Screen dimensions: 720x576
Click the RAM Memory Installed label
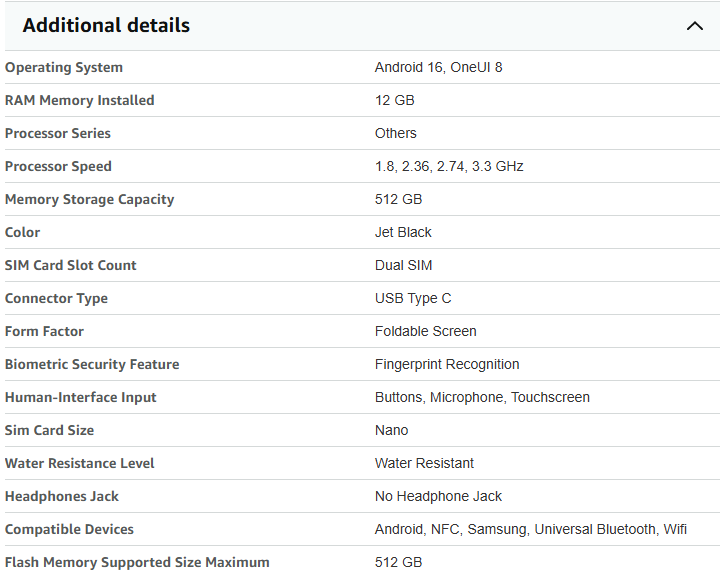pos(79,100)
